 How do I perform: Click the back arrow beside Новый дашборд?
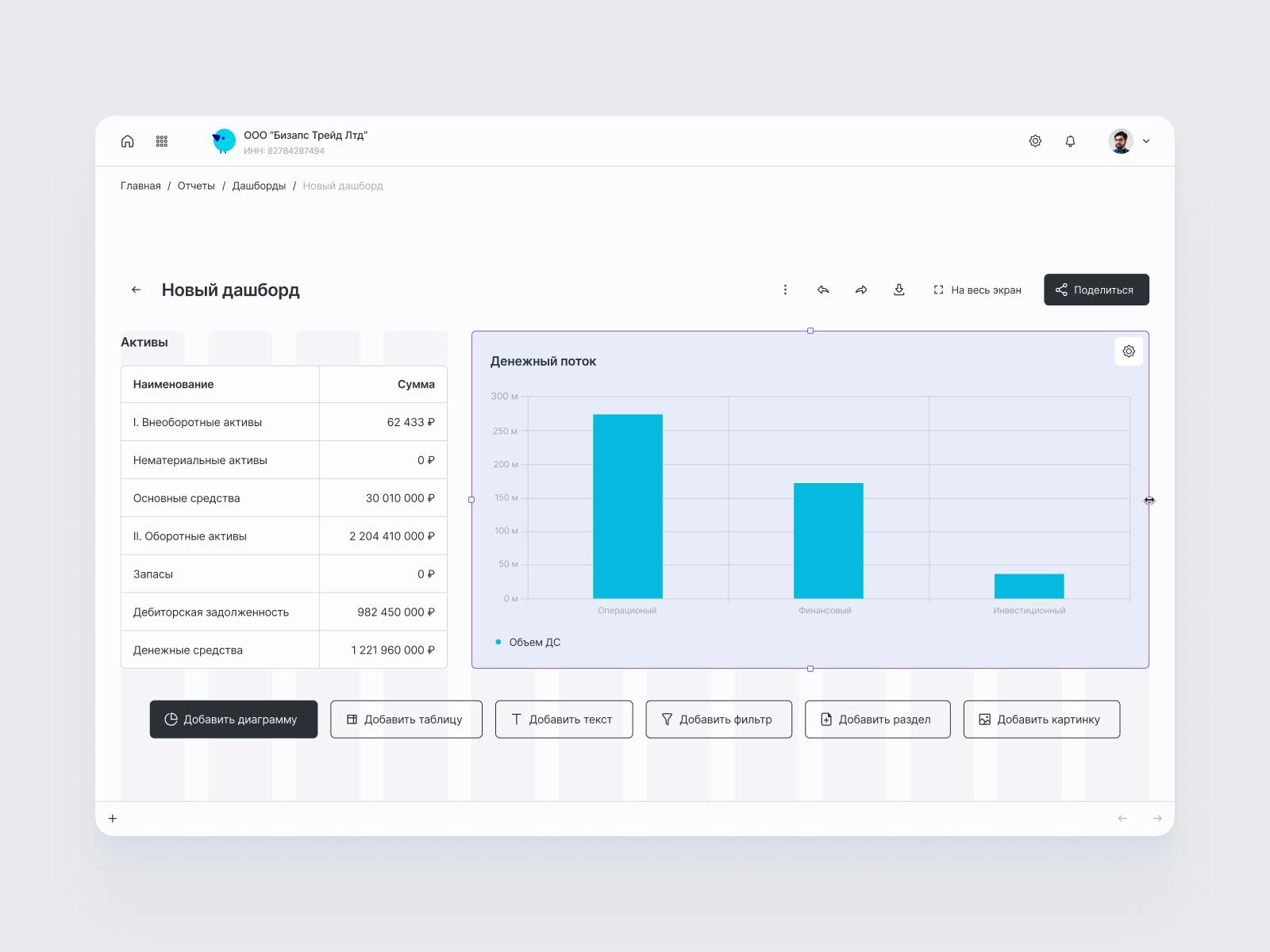(137, 290)
